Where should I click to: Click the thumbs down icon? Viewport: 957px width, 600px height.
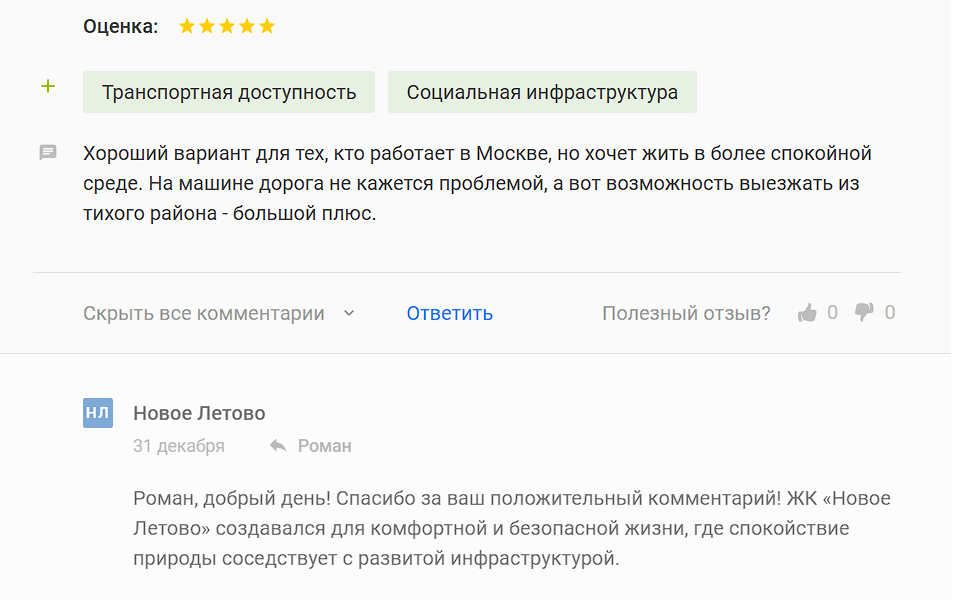(864, 313)
